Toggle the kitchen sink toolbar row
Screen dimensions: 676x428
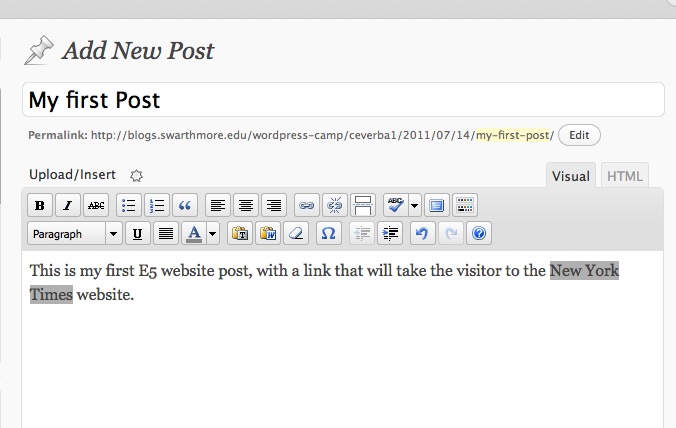465,205
